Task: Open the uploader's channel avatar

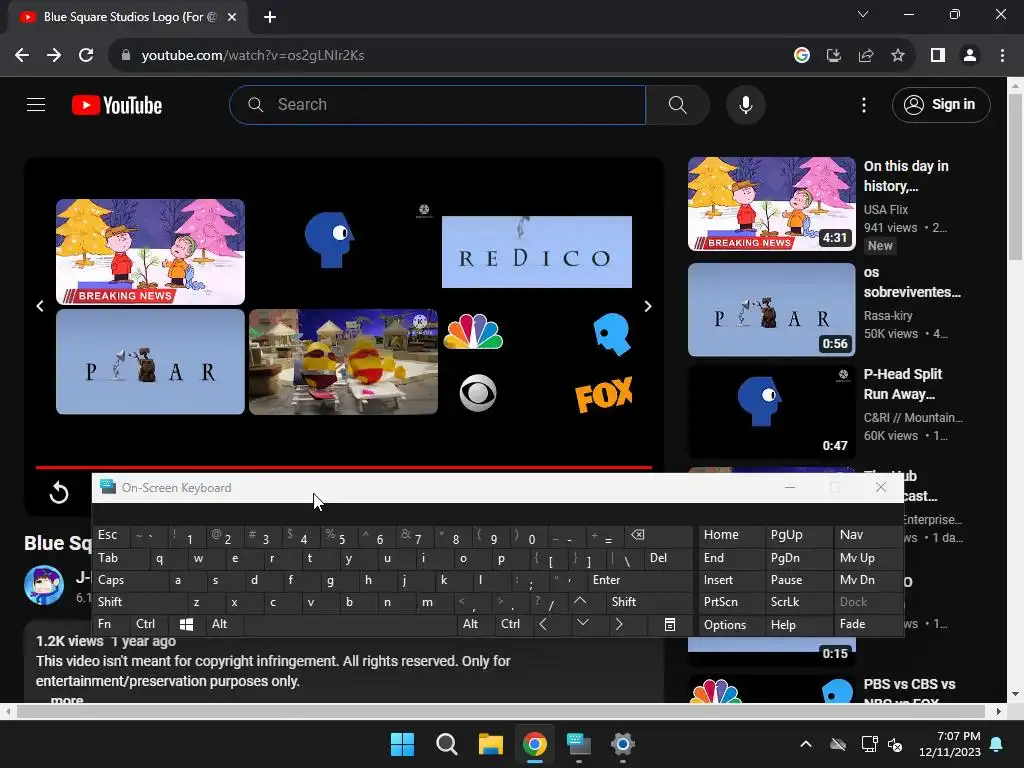Action: point(44,585)
